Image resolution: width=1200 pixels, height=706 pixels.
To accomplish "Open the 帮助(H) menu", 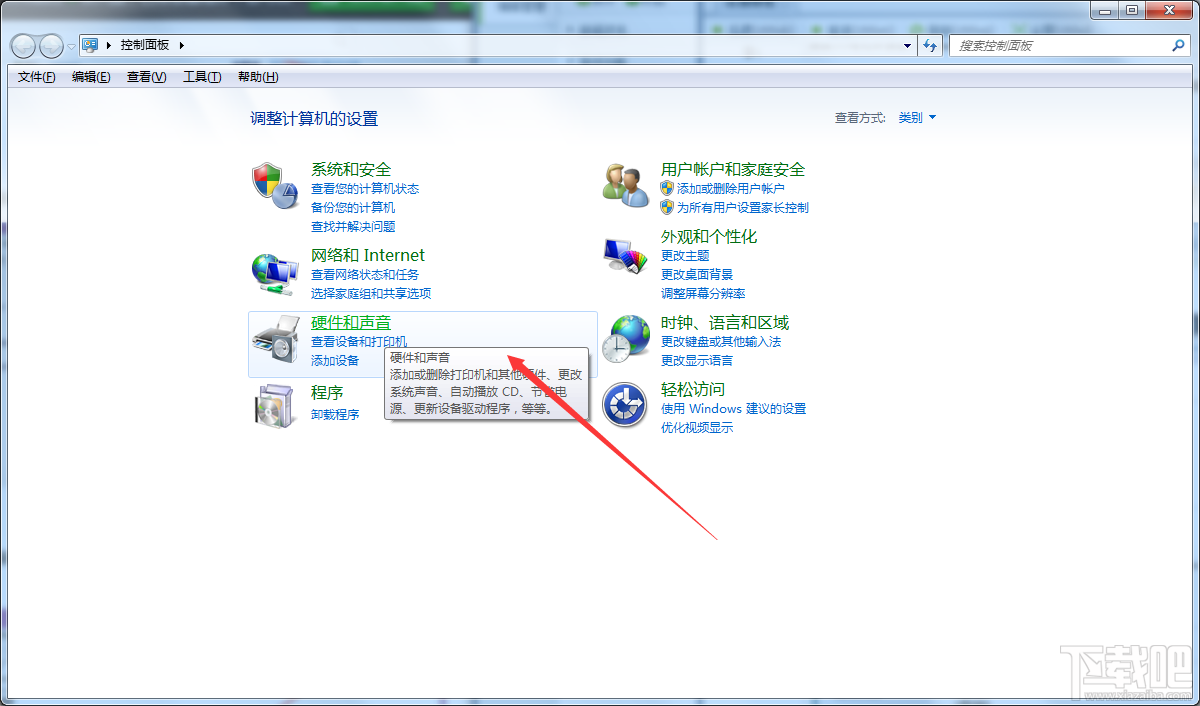I will 258,77.
